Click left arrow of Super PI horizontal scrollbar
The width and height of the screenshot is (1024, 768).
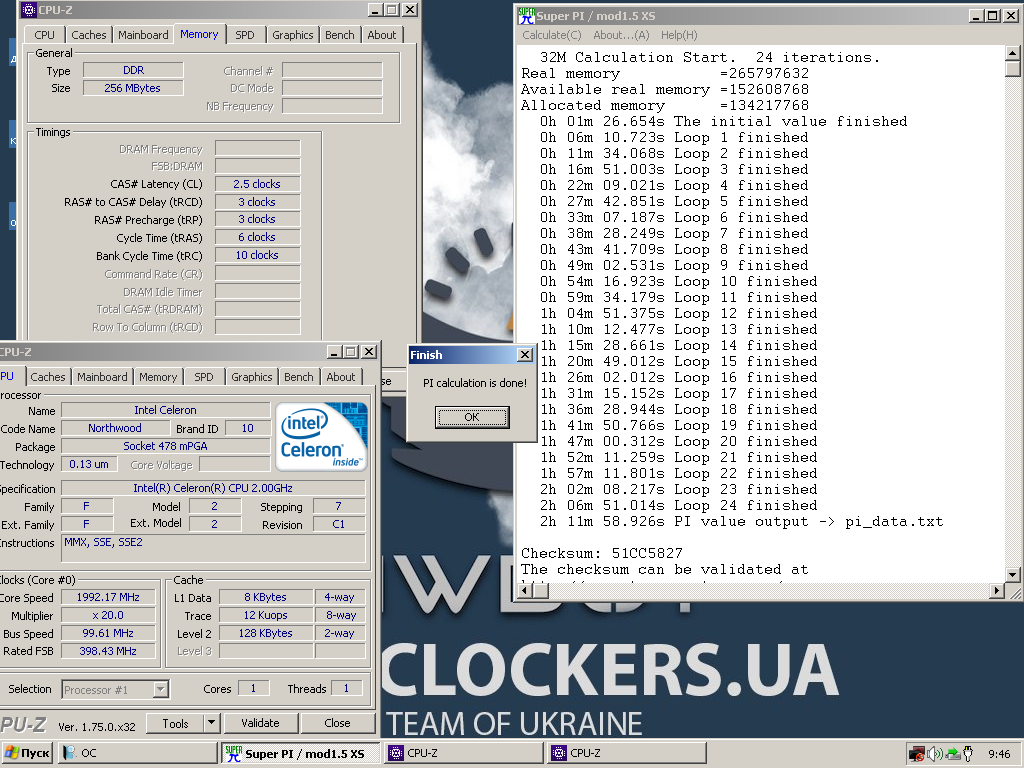(x=524, y=590)
